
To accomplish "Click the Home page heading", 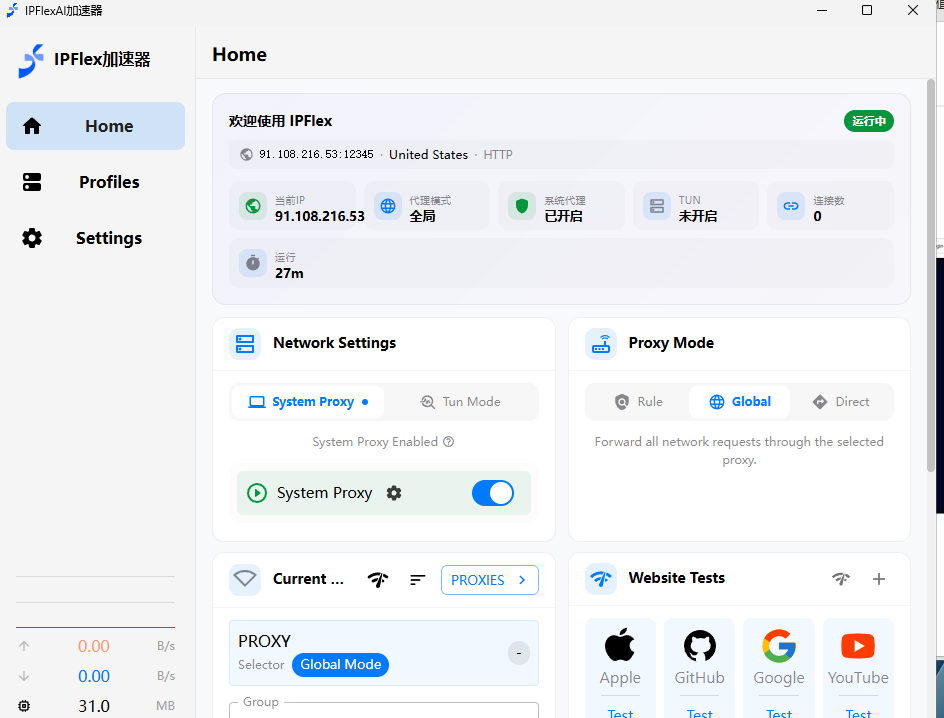I will pyautogui.click(x=240, y=54).
